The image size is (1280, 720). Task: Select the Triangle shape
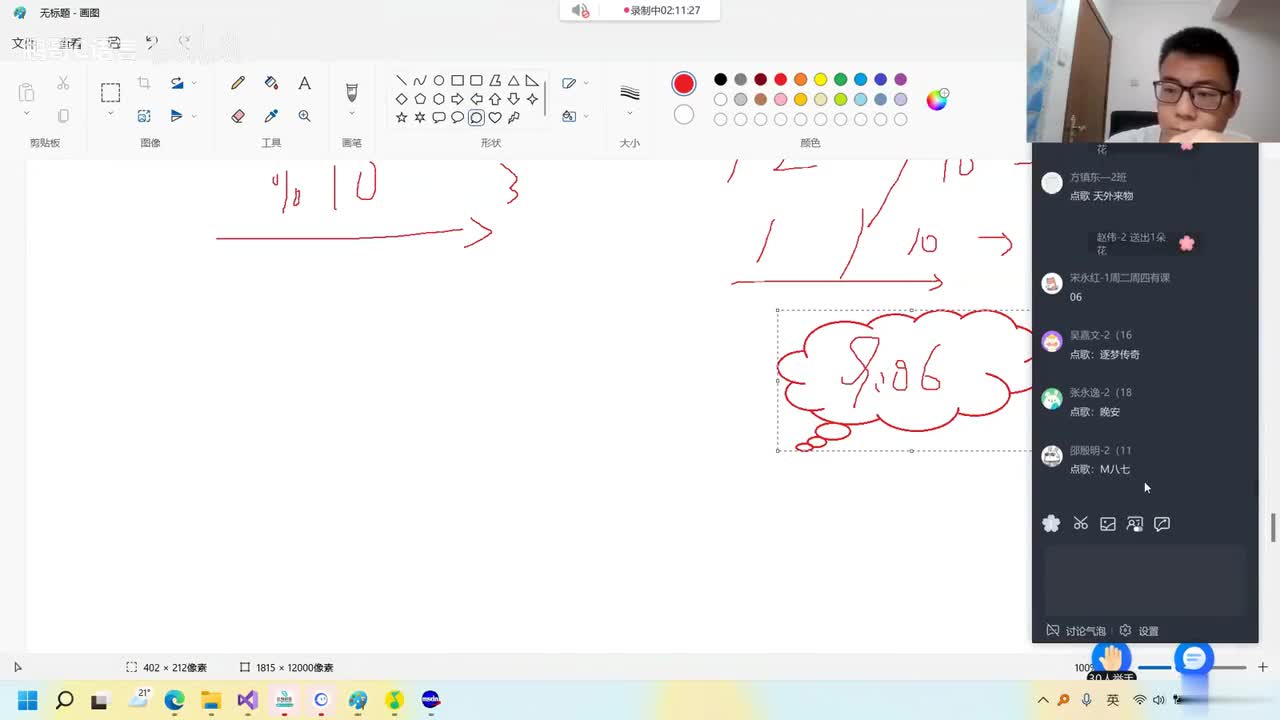(513, 81)
